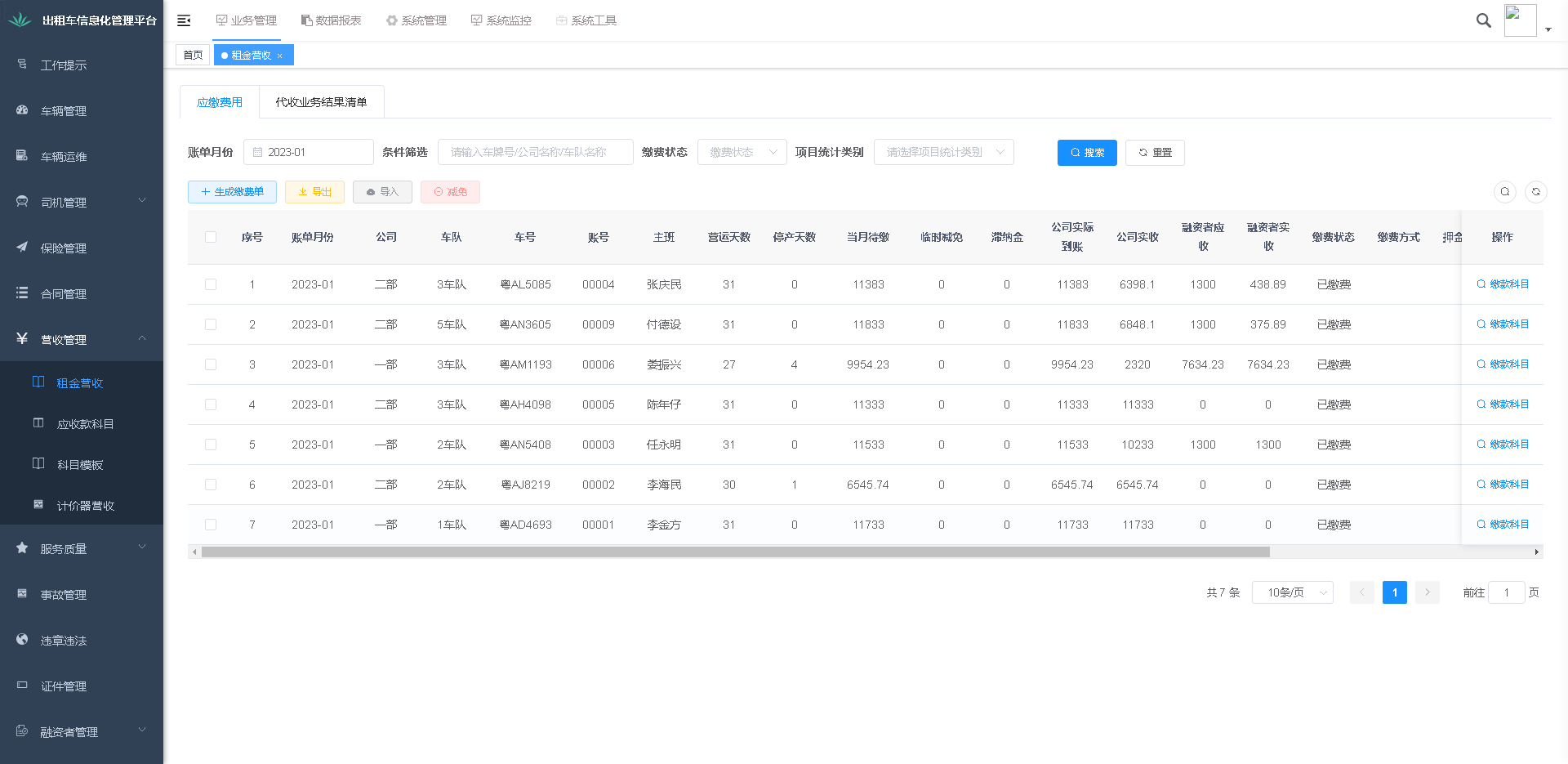Image resolution: width=1568 pixels, height=764 pixels.
Task: Click the blue 搜索 button
Action: 1086,153
